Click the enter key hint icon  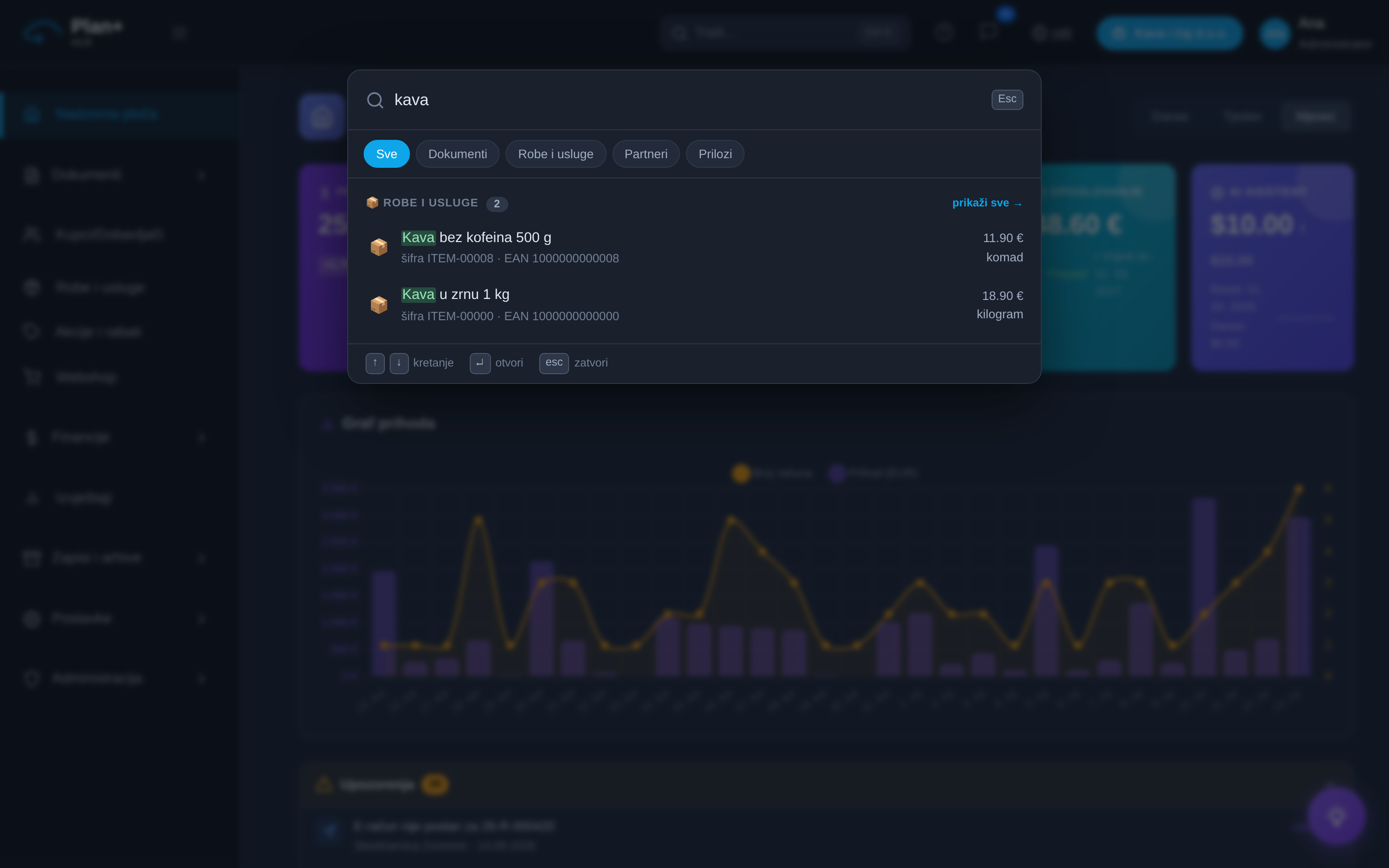(x=480, y=363)
